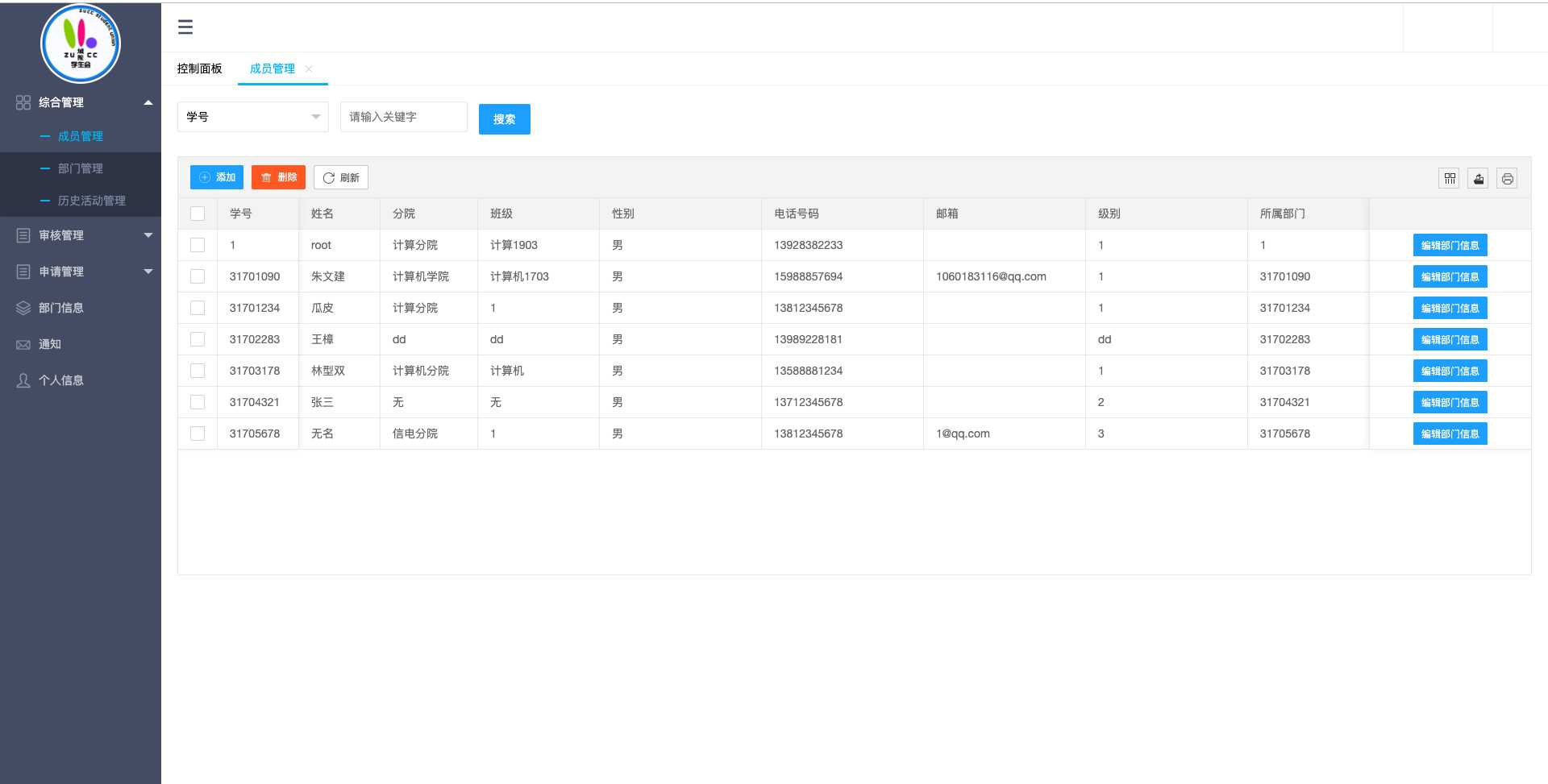Open 历史活动管理 in the sidebar

point(81,201)
